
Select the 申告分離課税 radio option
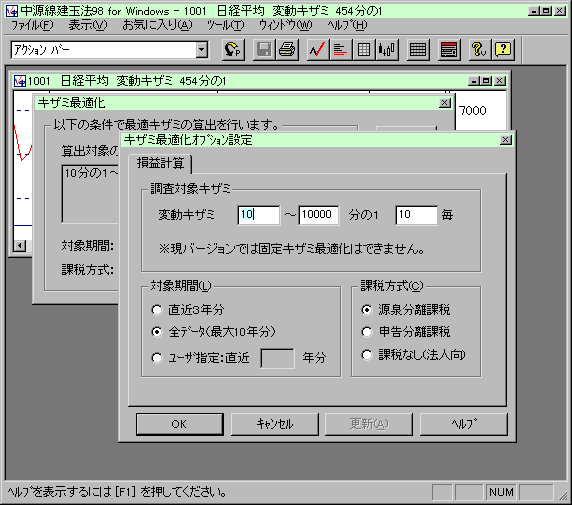[x=367, y=332]
